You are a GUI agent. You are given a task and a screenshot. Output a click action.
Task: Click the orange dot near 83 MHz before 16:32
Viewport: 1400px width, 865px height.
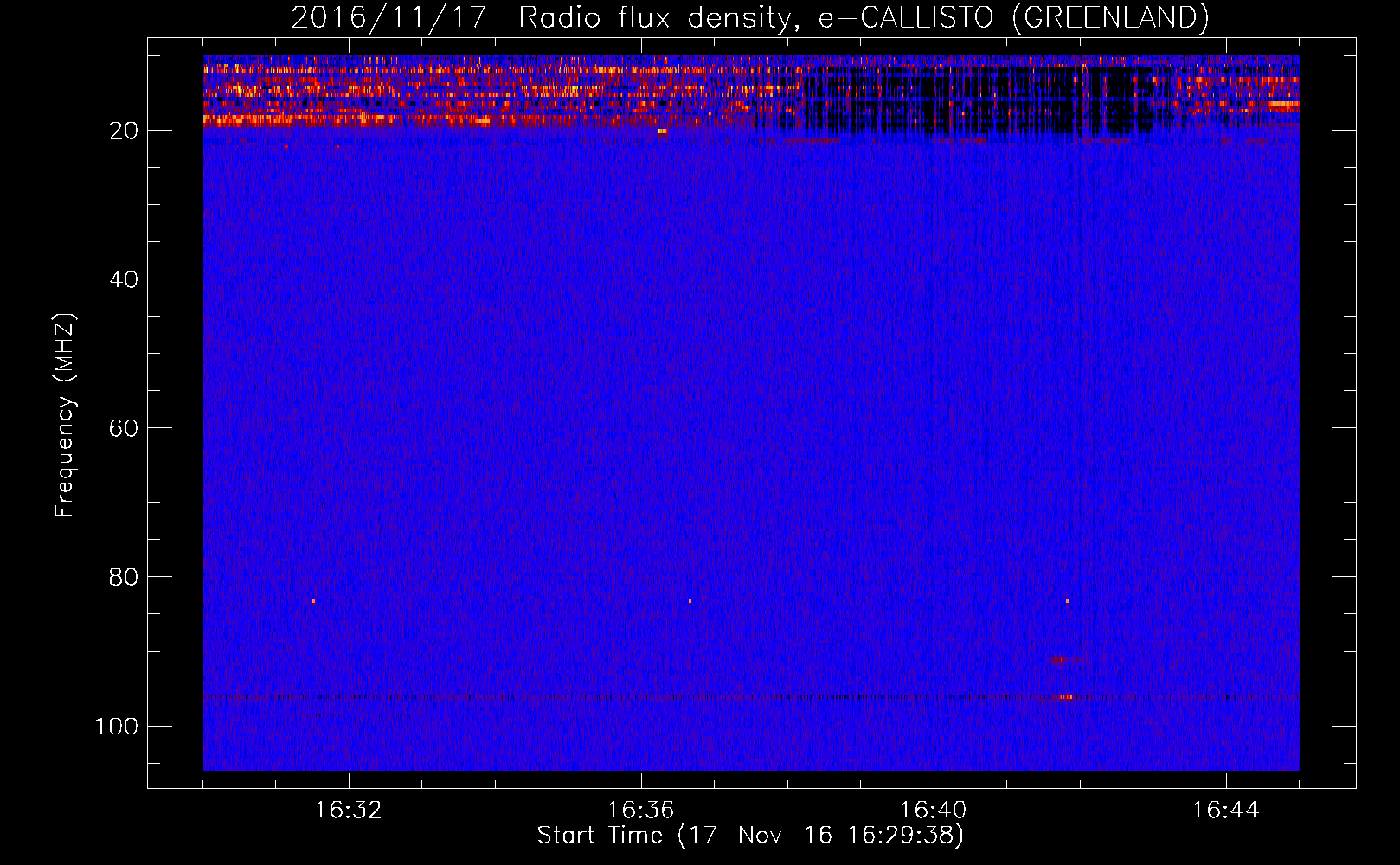click(313, 601)
